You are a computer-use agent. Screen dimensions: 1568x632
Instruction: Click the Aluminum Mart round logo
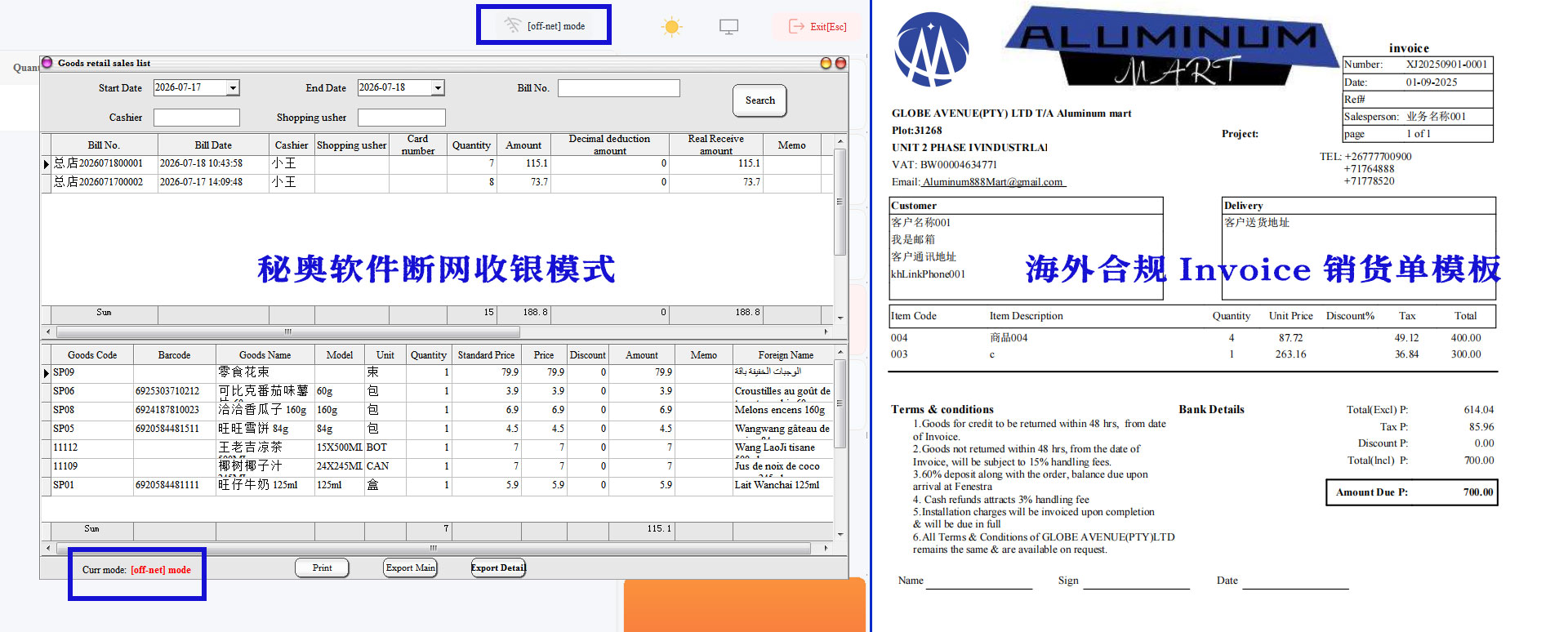932,50
